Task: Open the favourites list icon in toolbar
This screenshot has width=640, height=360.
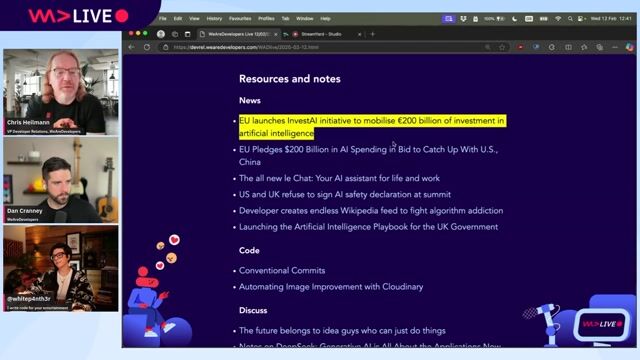Action: tap(584, 47)
